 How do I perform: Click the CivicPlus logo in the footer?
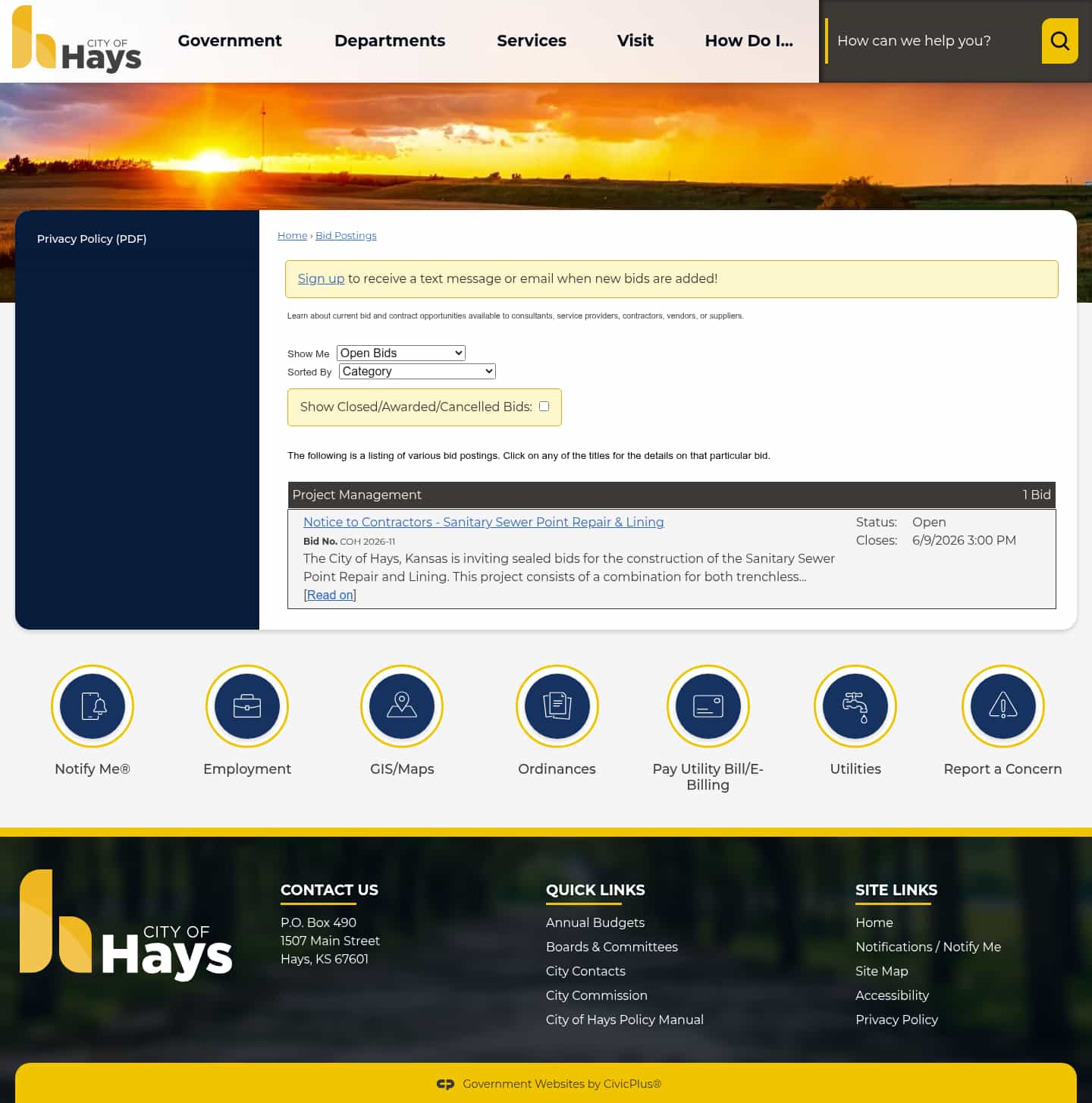[x=445, y=1084]
